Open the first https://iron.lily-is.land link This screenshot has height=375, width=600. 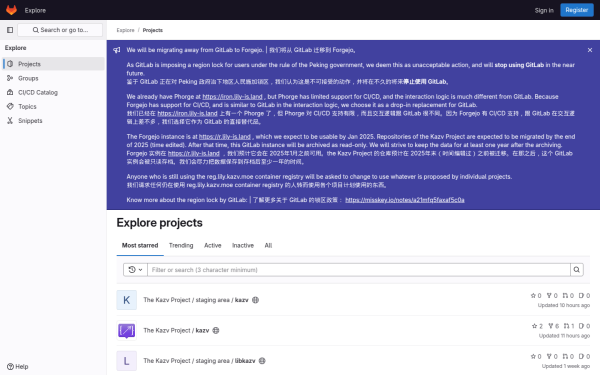(232, 96)
